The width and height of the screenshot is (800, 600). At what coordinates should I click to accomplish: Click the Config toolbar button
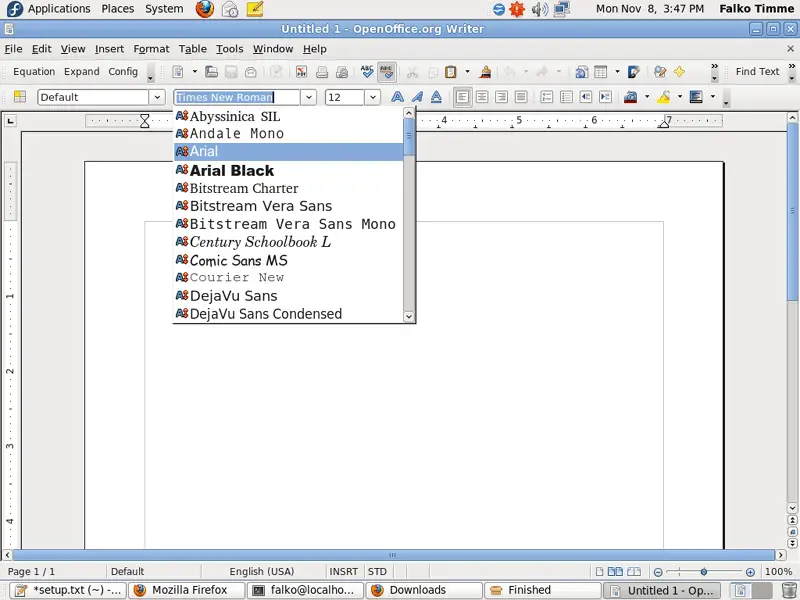point(123,71)
